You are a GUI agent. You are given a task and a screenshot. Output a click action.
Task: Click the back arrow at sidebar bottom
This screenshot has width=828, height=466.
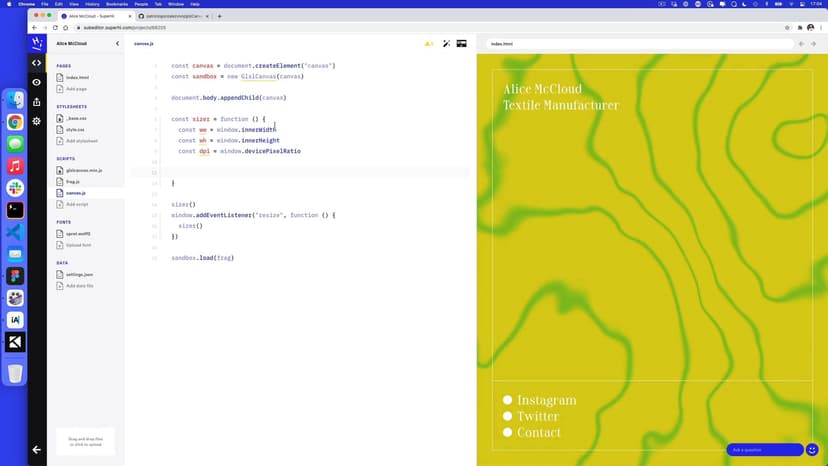37,450
